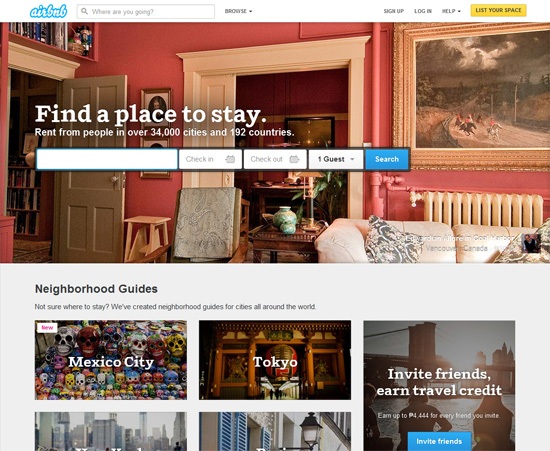
Task: Open the 1 Guest dropdown
Action: pyautogui.click(x=336, y=159)
